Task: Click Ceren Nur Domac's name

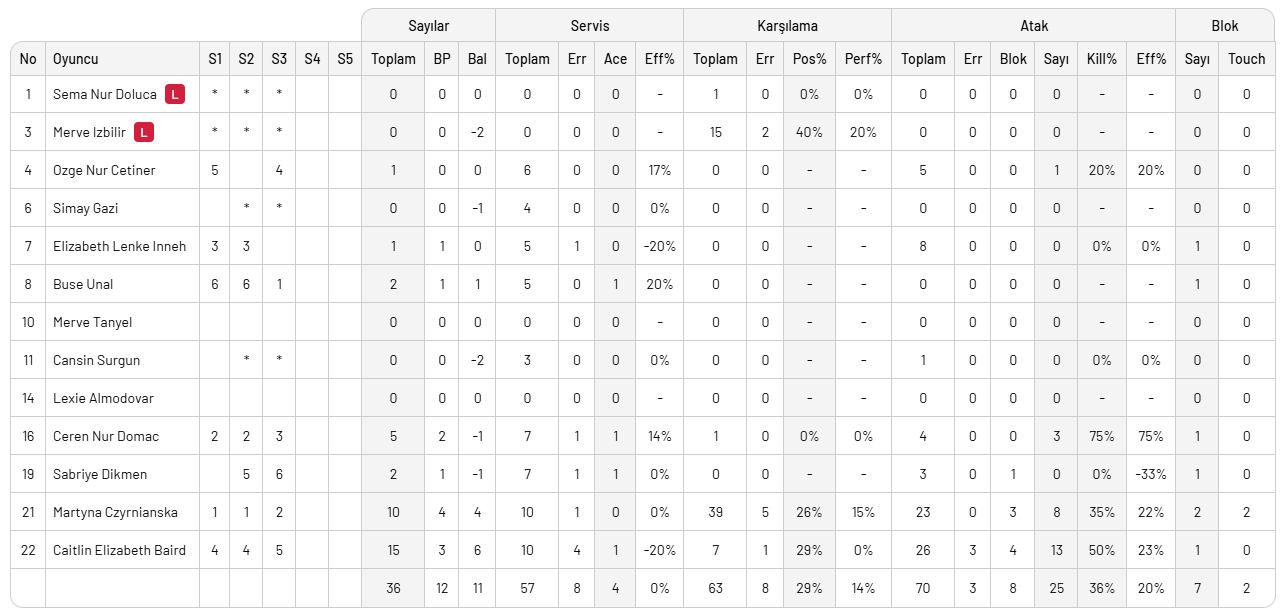Action: tap(106, 436)
